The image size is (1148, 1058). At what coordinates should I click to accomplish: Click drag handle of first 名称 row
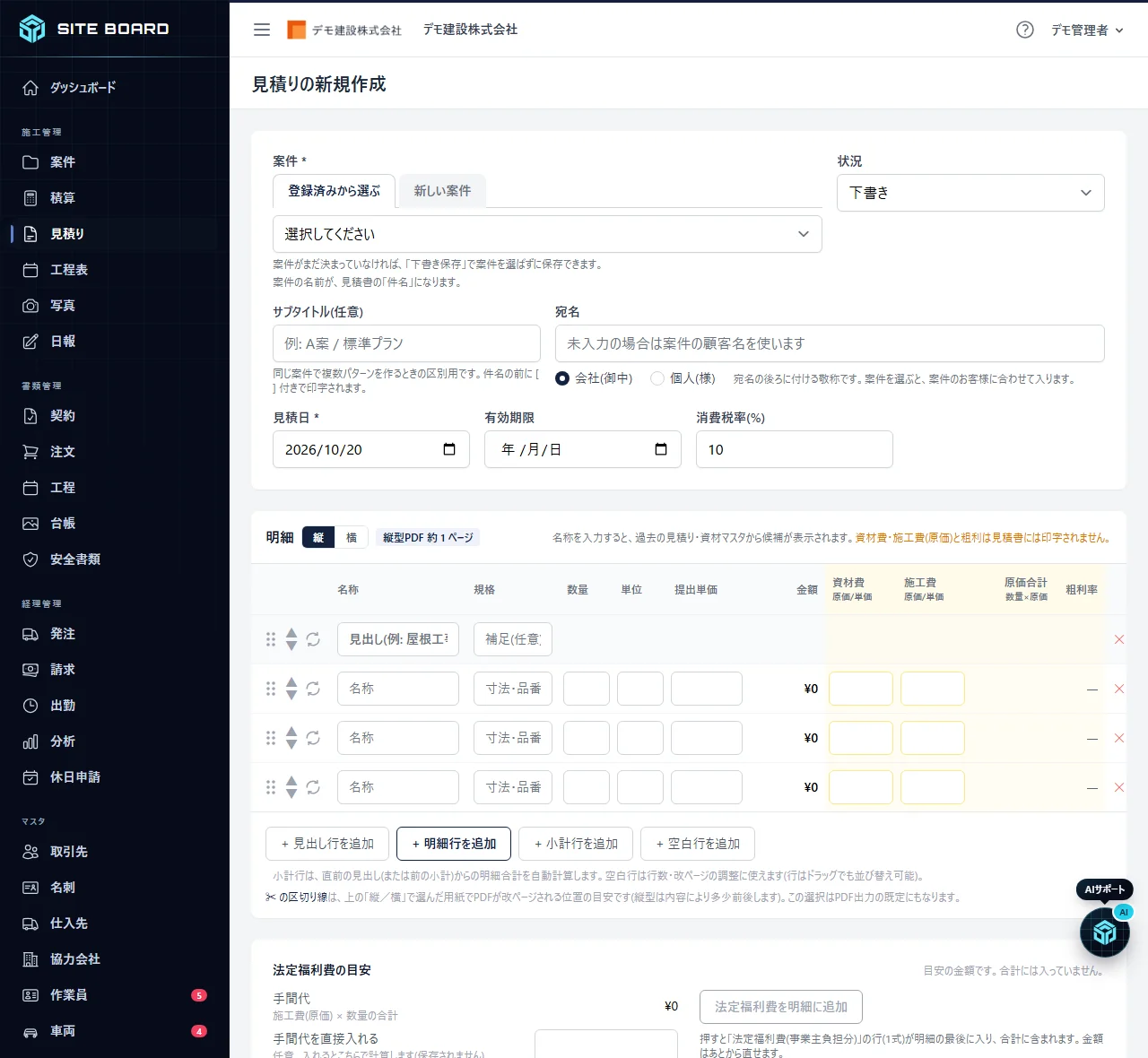(x=271, y=689)
